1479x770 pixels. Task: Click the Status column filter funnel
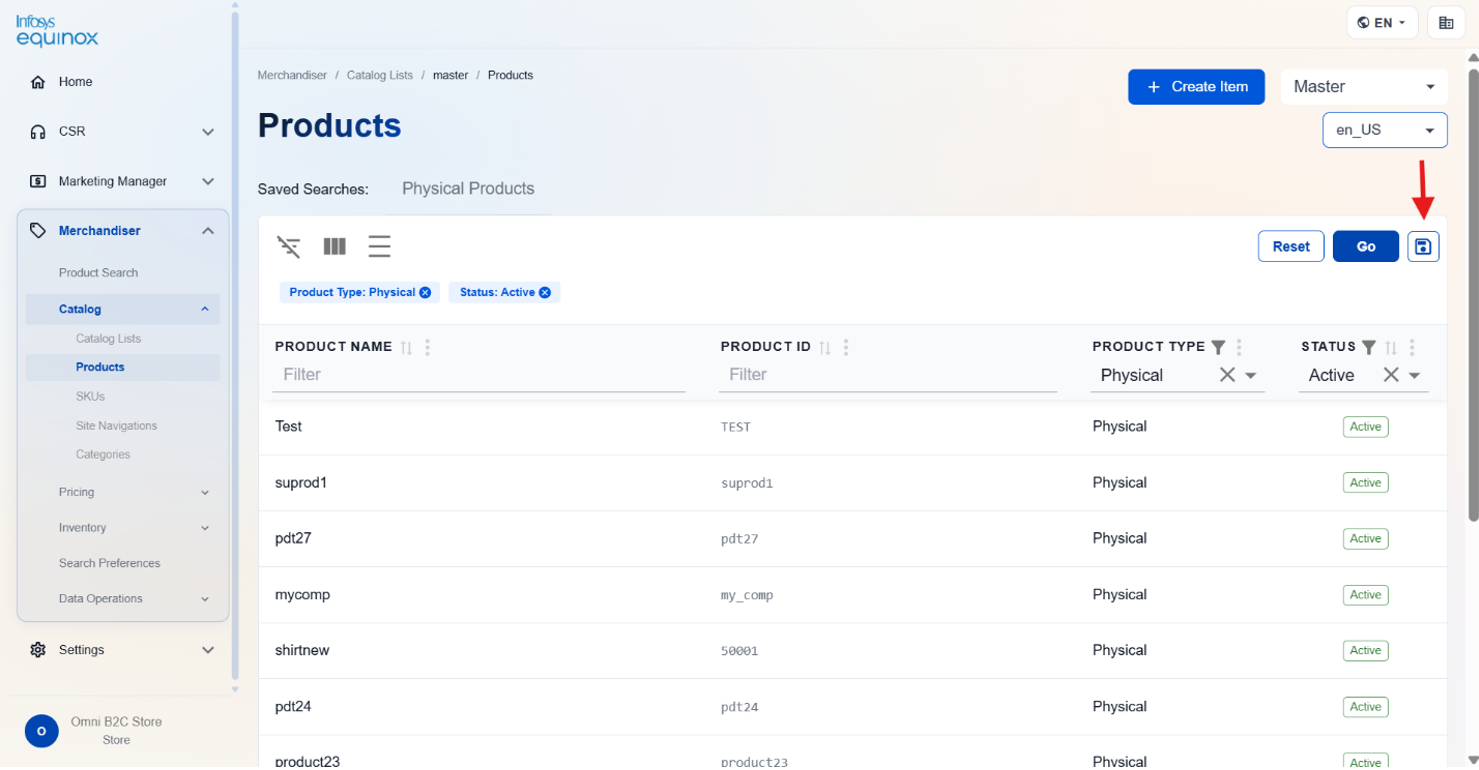[1369, 347]
